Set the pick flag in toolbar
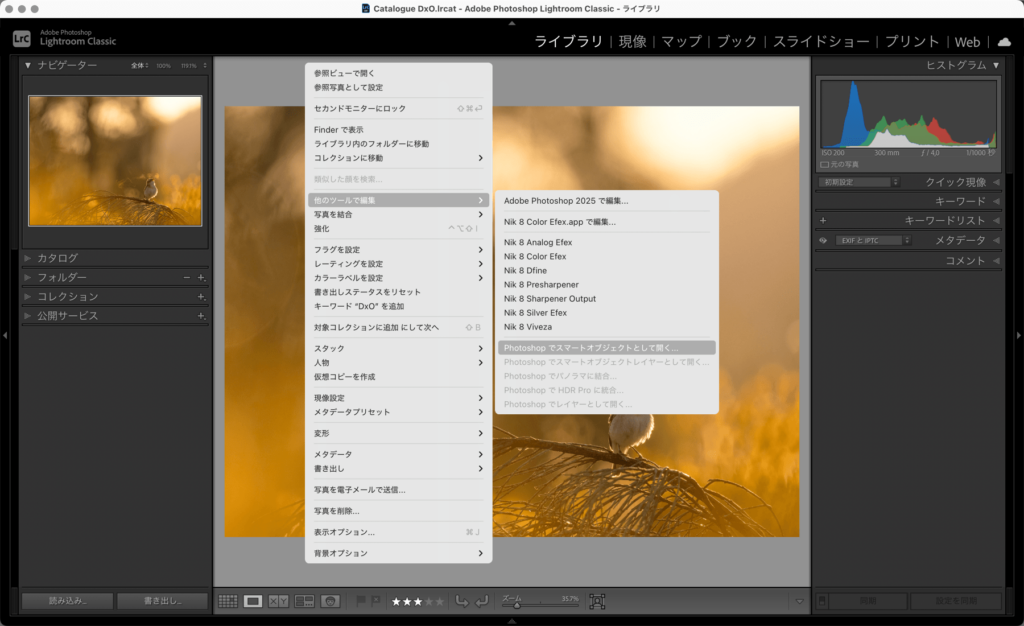 [360, 601]
